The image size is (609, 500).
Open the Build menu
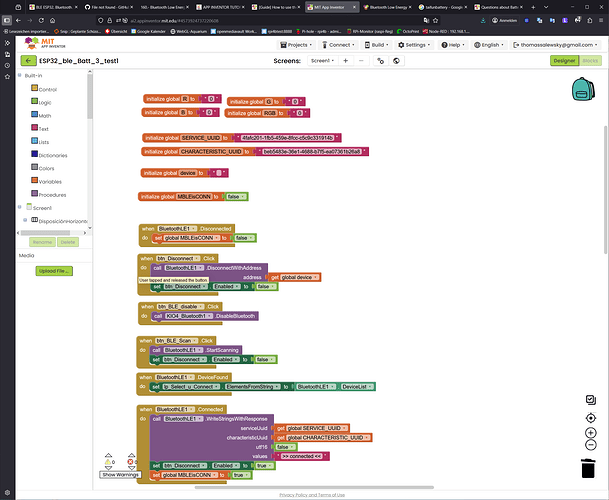376,45
